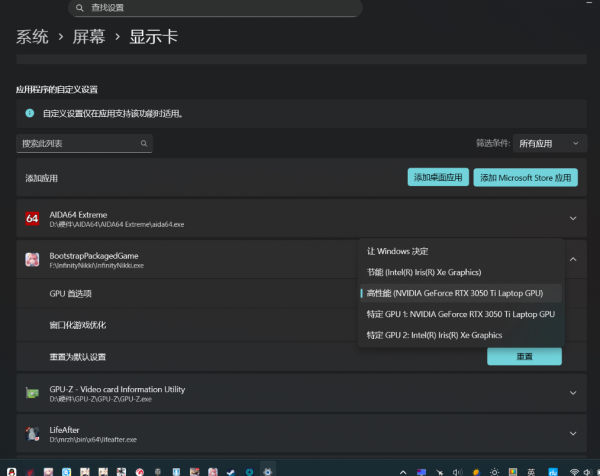Focus the 搜索此列表 search field
Viewport: 600px width, 476px height.
84,143
